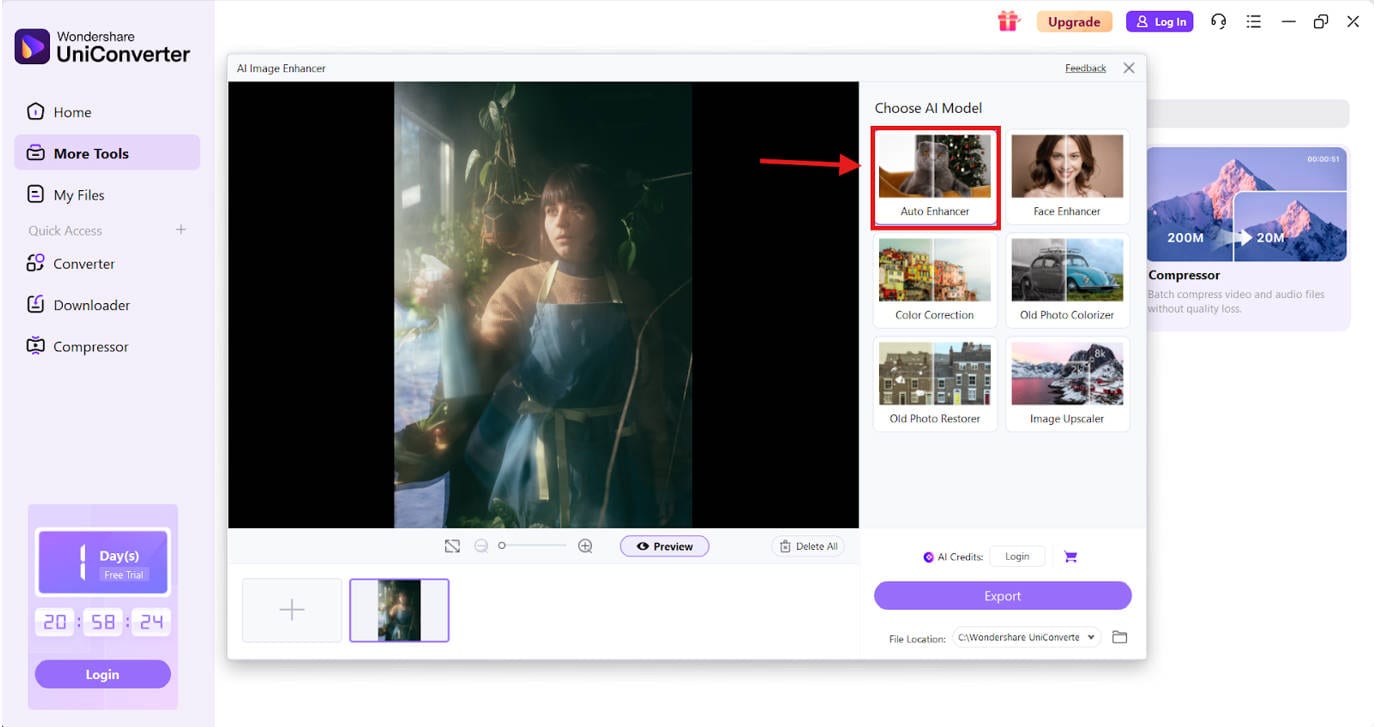
Task: Open Compressor from Quick Access
Action: [107, 347]
